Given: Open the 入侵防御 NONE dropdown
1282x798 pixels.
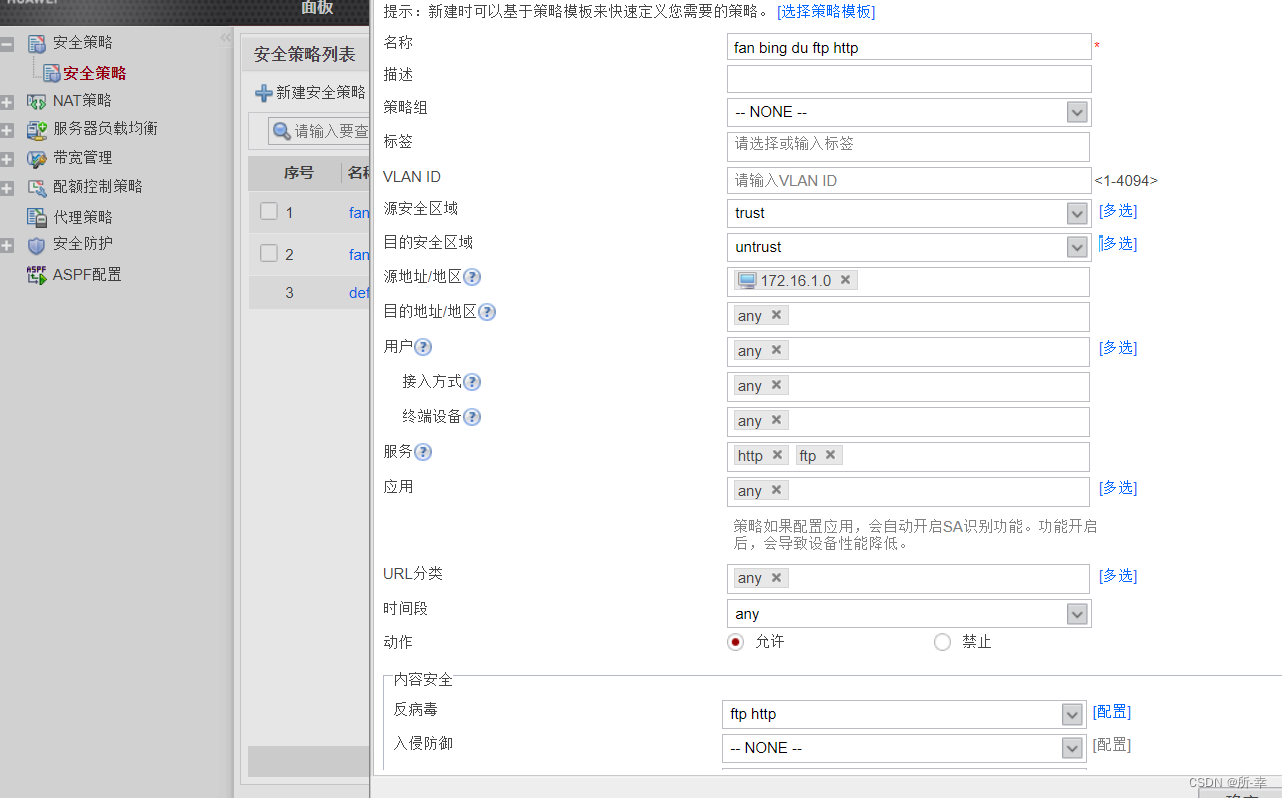Looking at the screenshot, I should [1072, 748].
